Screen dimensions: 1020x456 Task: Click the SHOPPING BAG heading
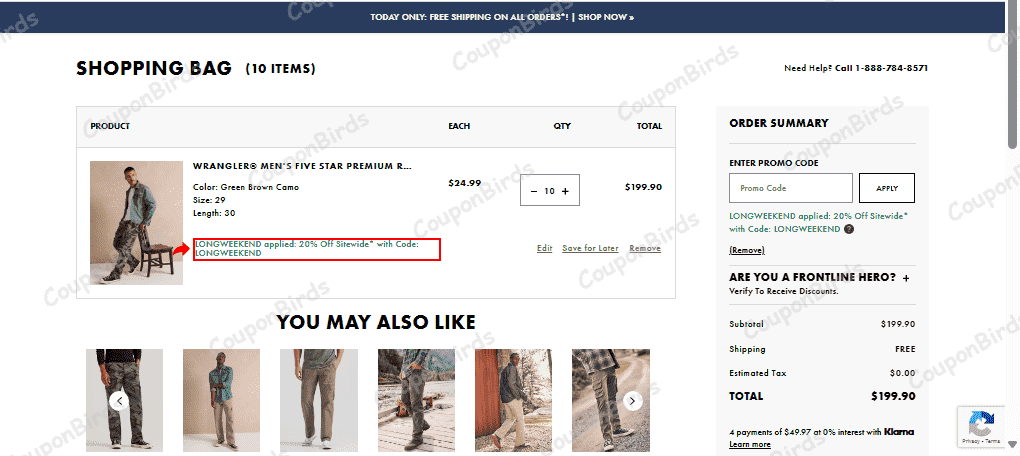point(154,68)
